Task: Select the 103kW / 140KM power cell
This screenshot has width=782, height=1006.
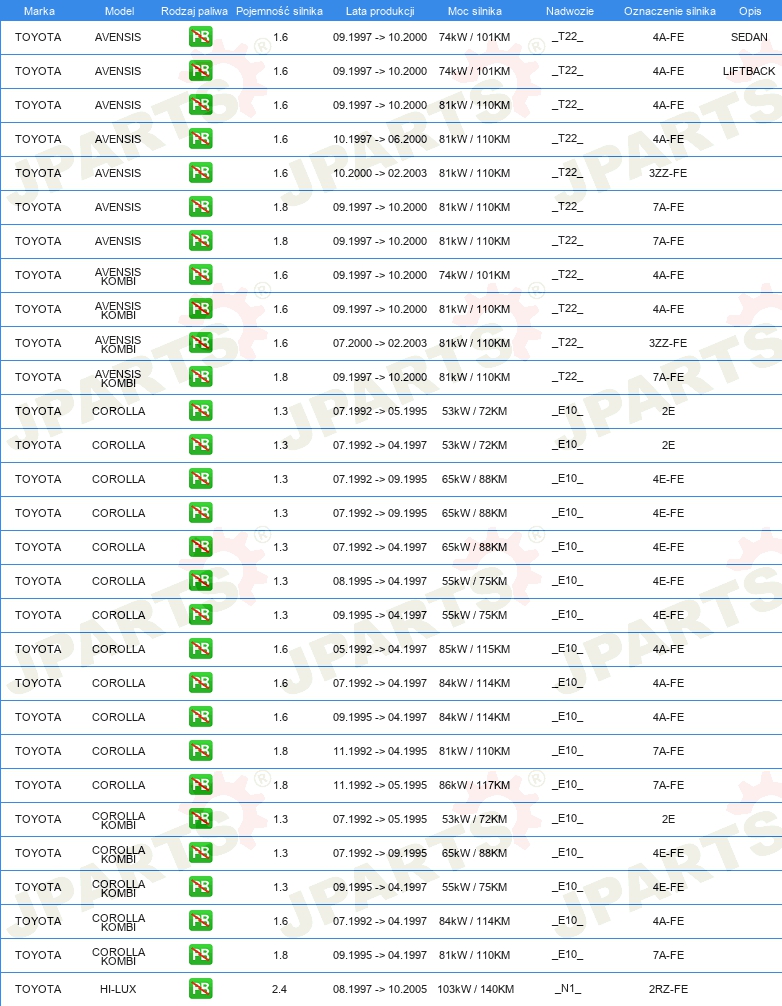Action: point(475,989)
